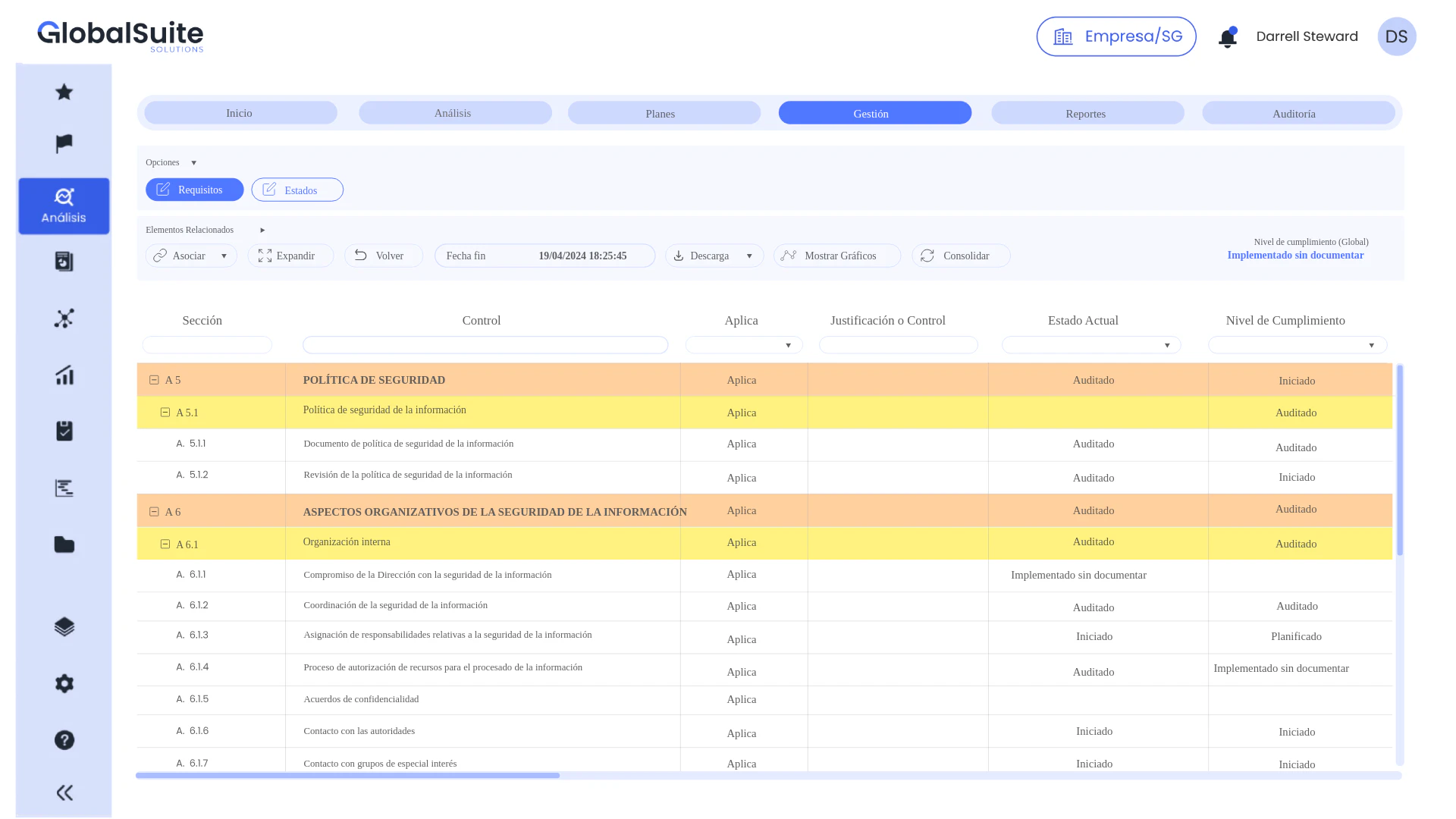
Task: Click the flag icon in the sidebar
Action: pyautogui.click(x=64, y=143)
